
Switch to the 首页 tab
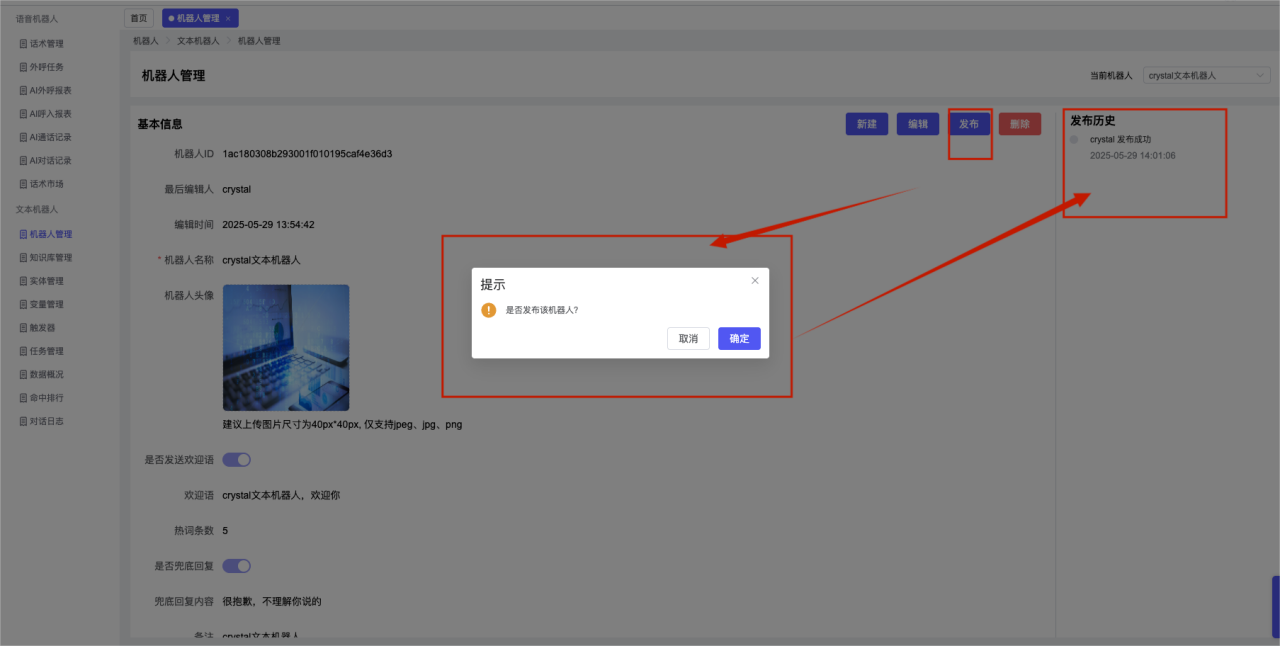[x=139, y=18]
